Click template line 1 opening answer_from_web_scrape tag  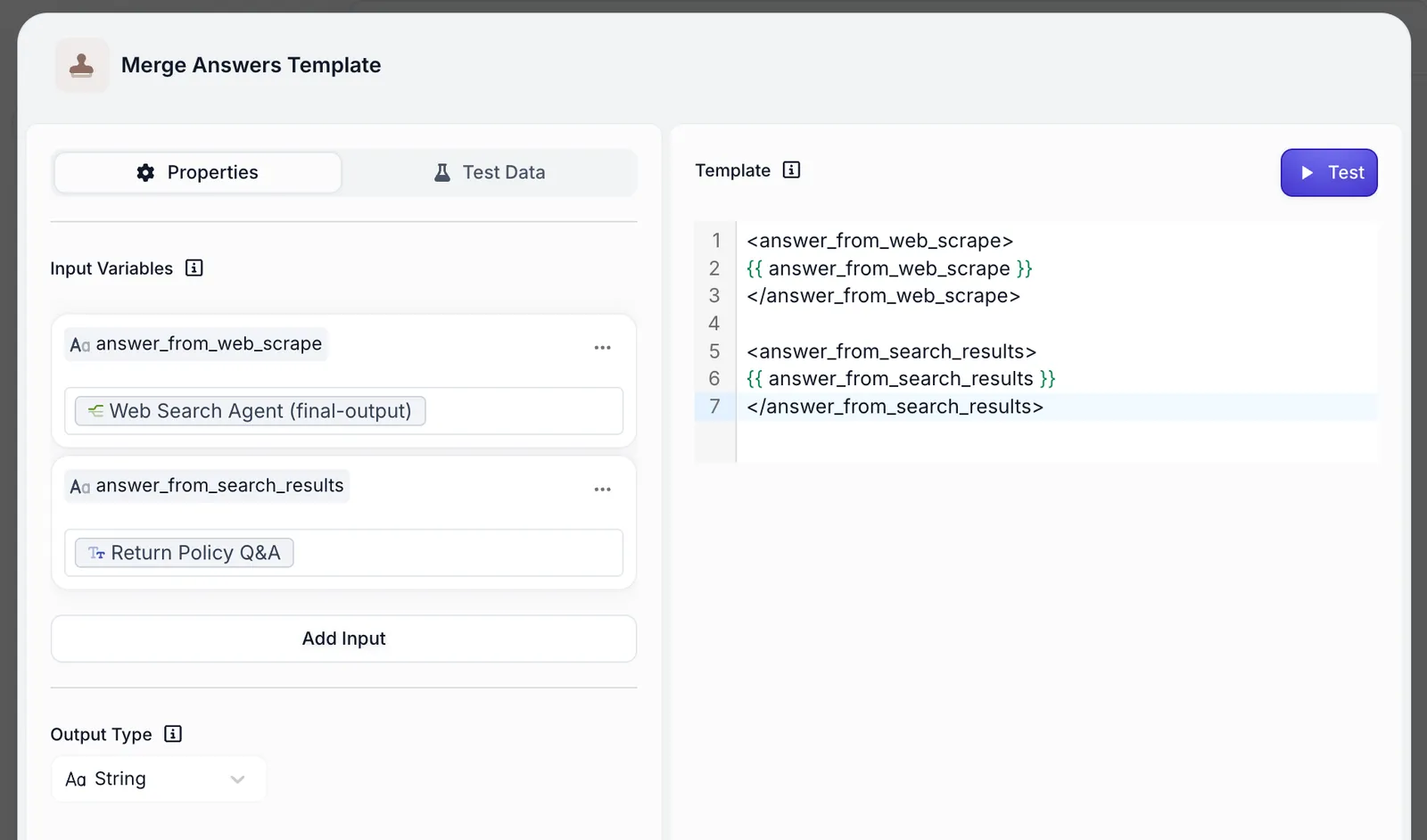[x=879, y=241]
